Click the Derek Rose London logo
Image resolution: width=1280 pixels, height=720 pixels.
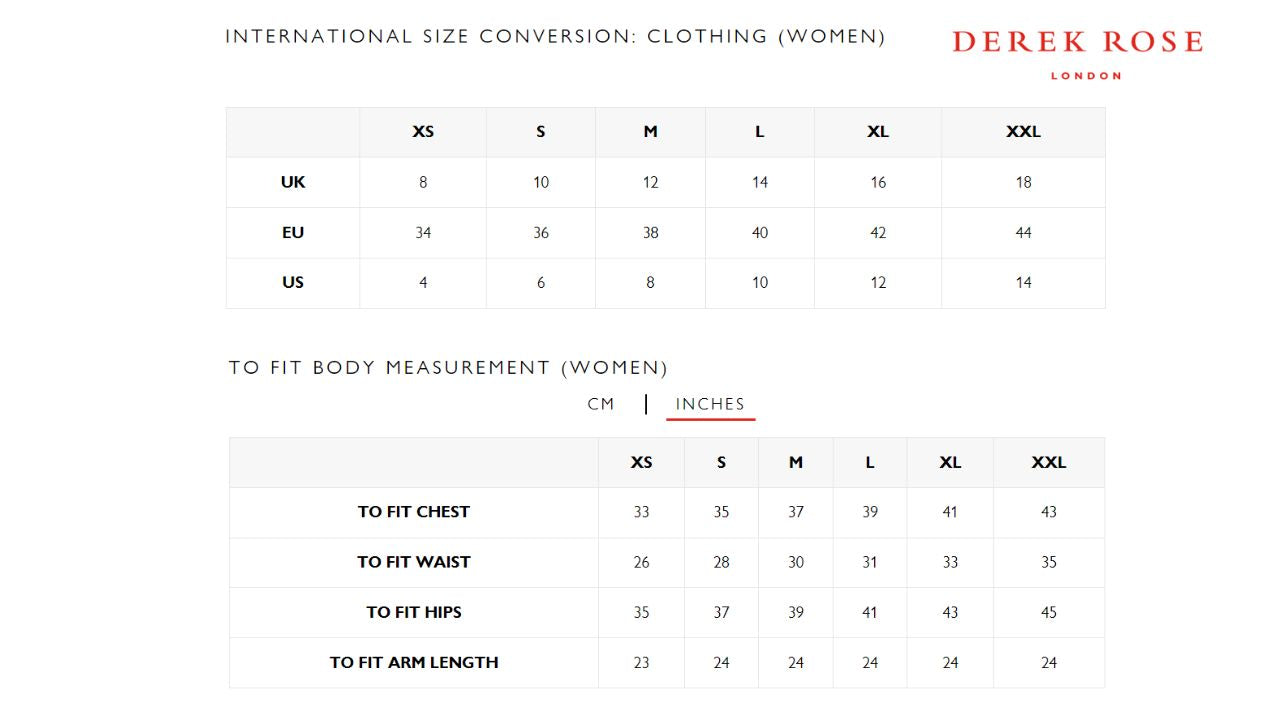pyautogui.click(x=1077, y=52)
